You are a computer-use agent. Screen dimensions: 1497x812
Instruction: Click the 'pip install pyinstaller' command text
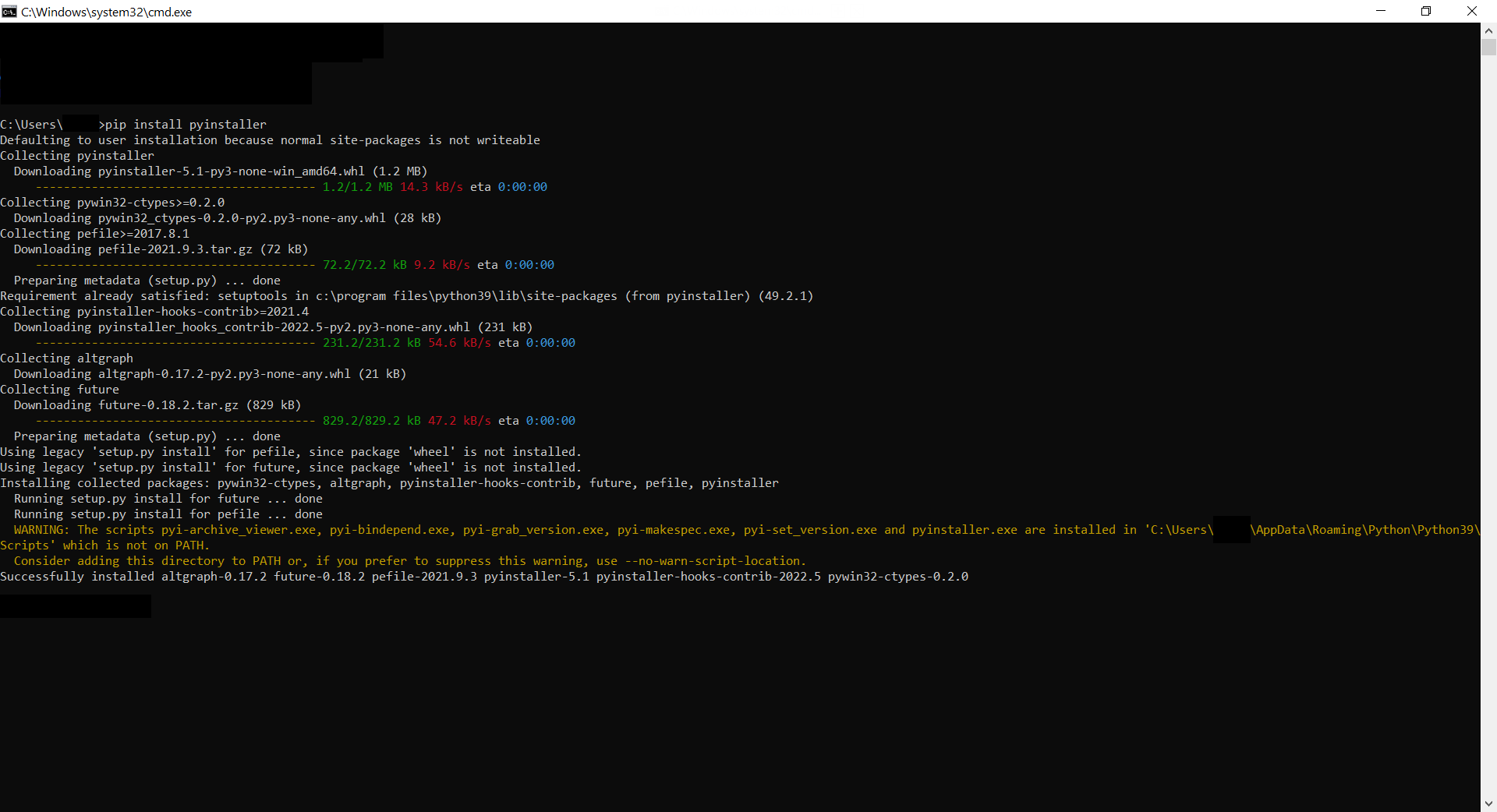point(186,125)
